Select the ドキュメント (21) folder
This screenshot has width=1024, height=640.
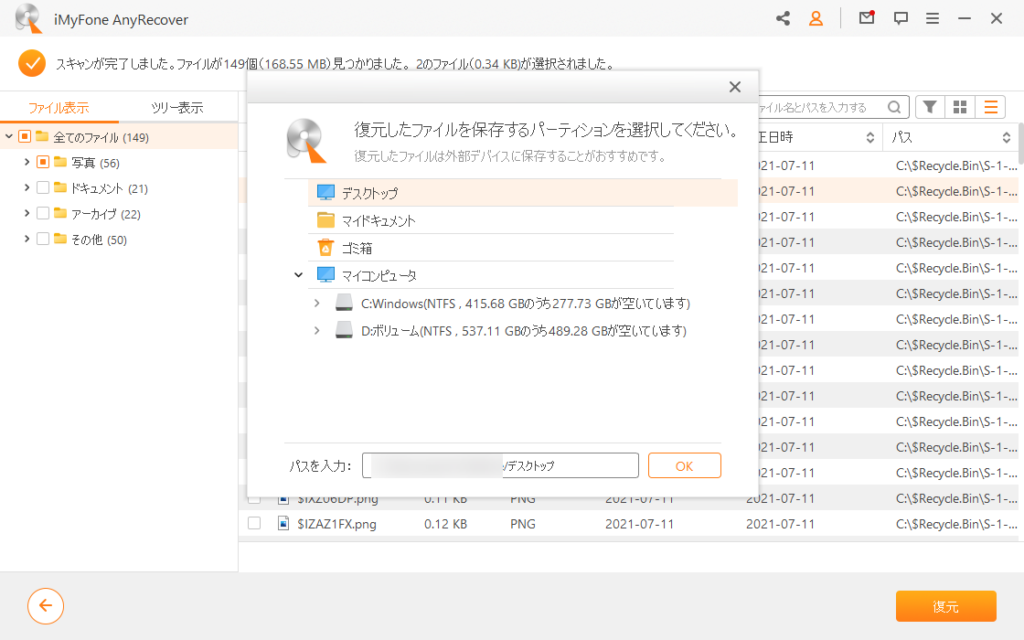[x=109, y=189]
